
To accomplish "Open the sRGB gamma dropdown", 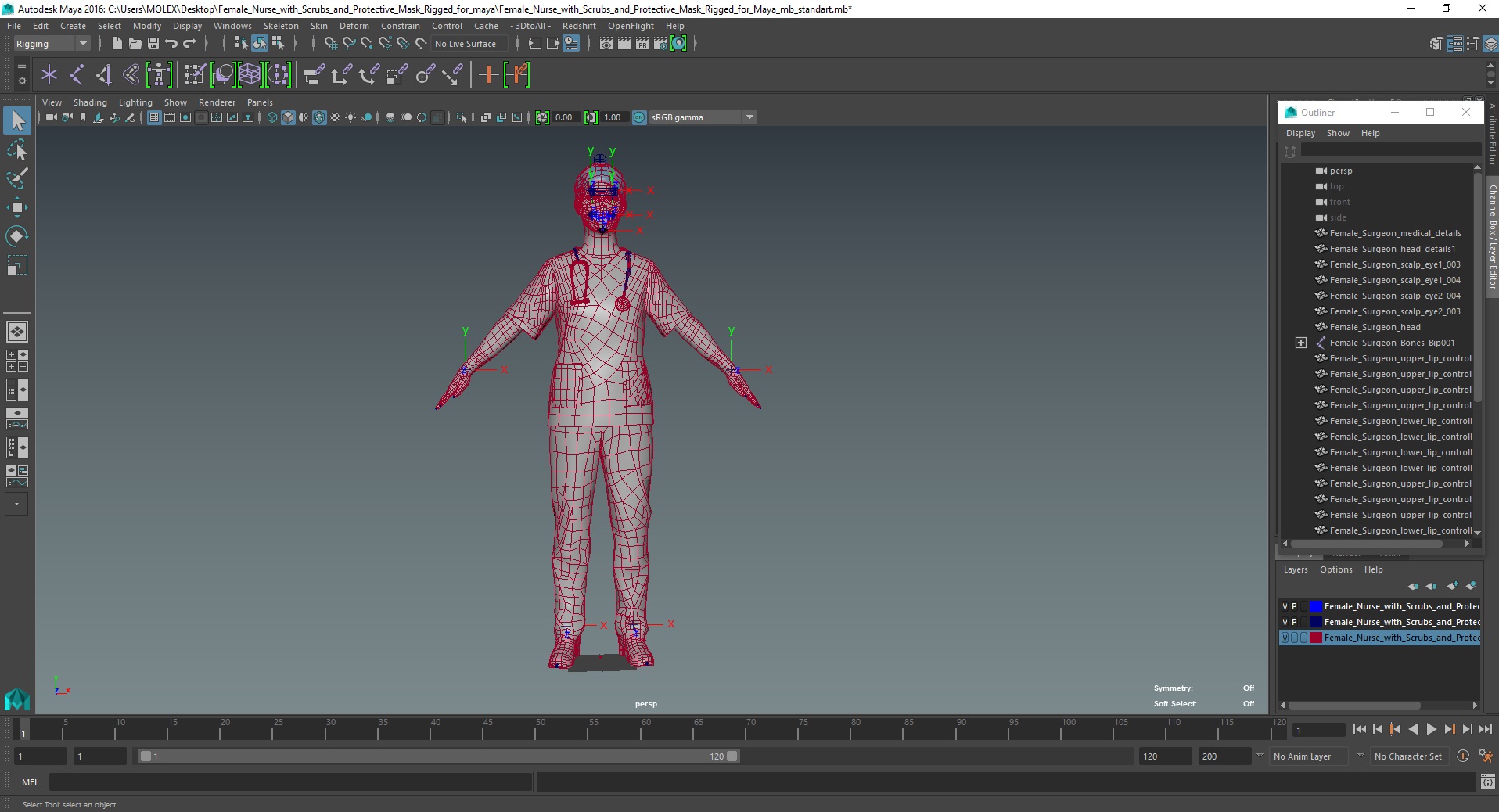I will click(x=703, y=117).
